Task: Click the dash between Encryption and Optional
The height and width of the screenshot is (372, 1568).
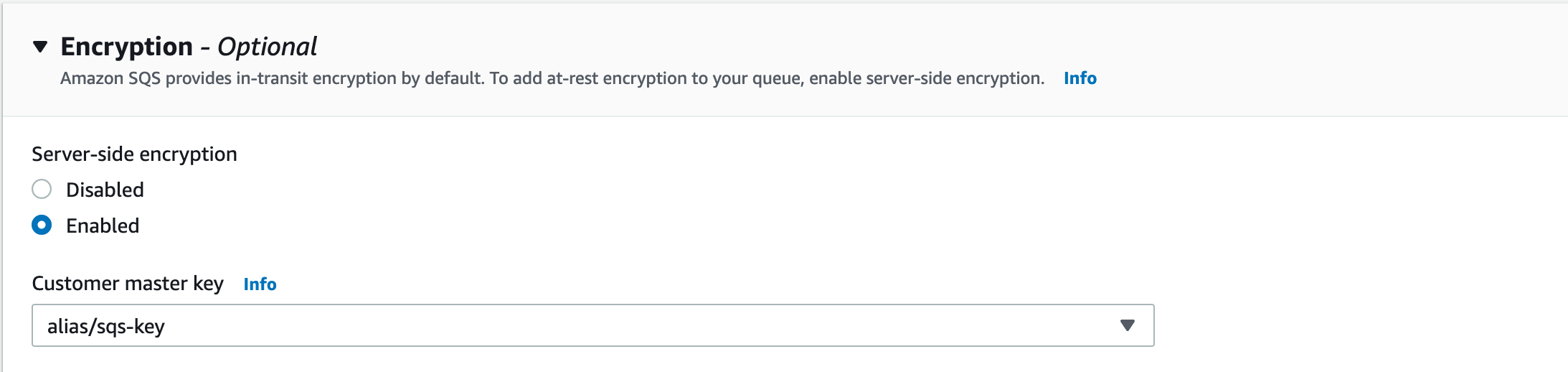Action: pos(205,47)
